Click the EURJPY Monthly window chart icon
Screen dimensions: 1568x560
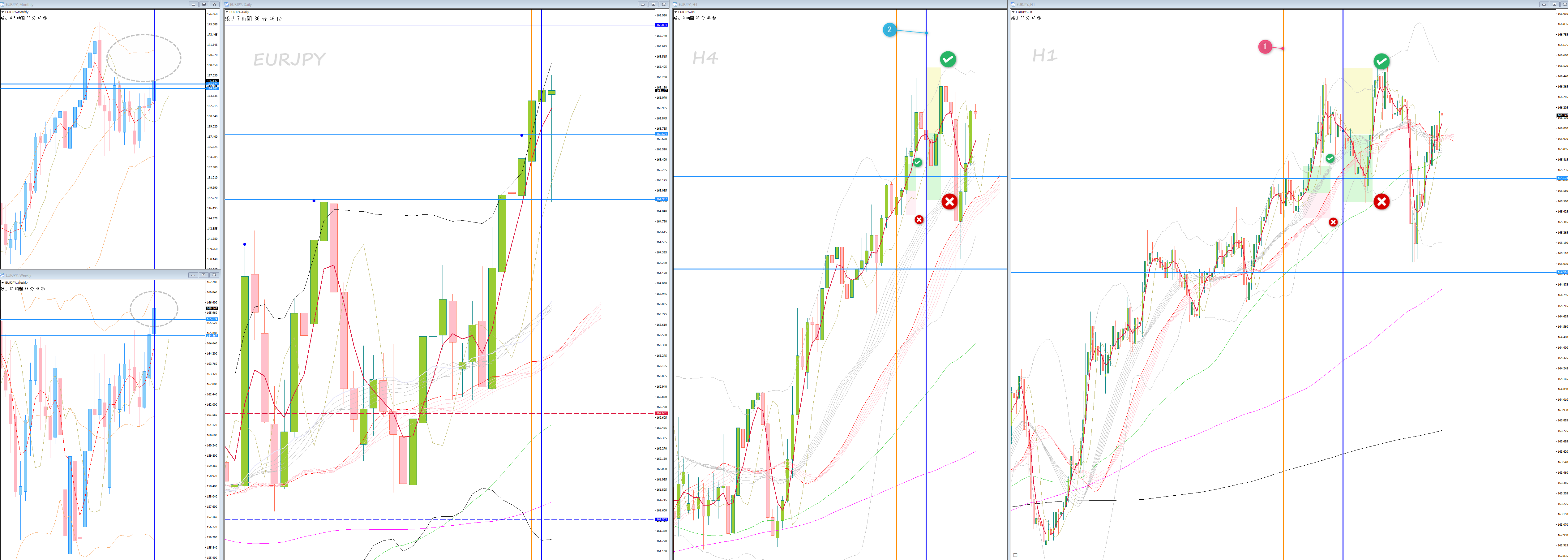click(x=2, y=4)
